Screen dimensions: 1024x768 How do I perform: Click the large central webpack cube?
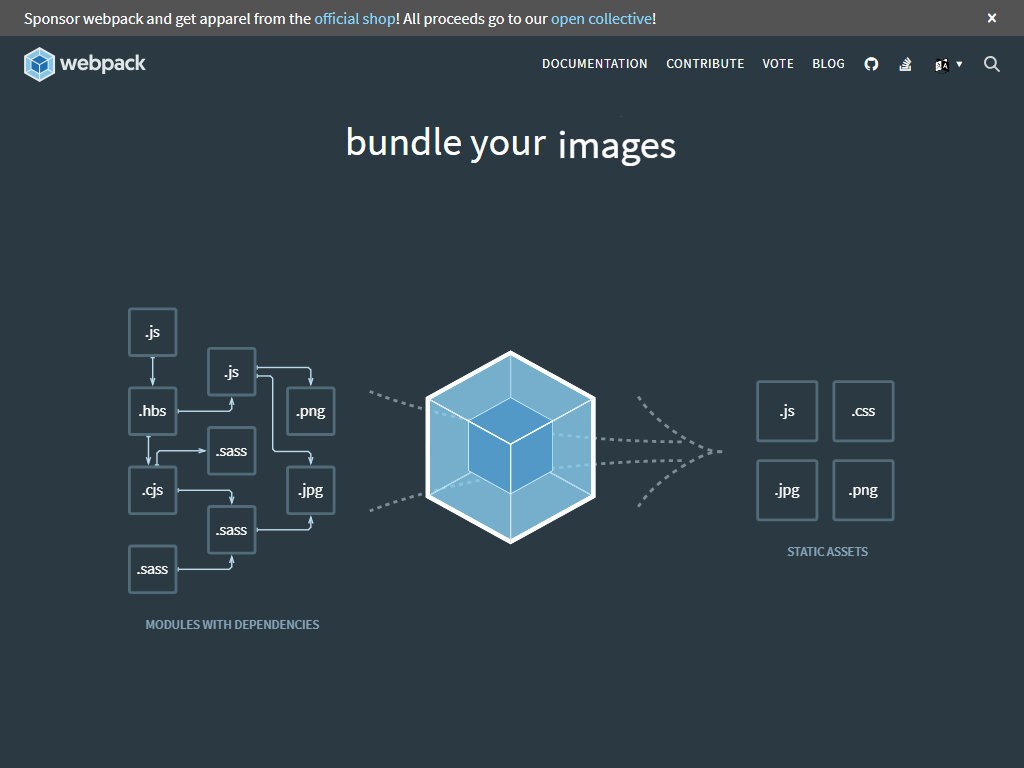[510, 447]
